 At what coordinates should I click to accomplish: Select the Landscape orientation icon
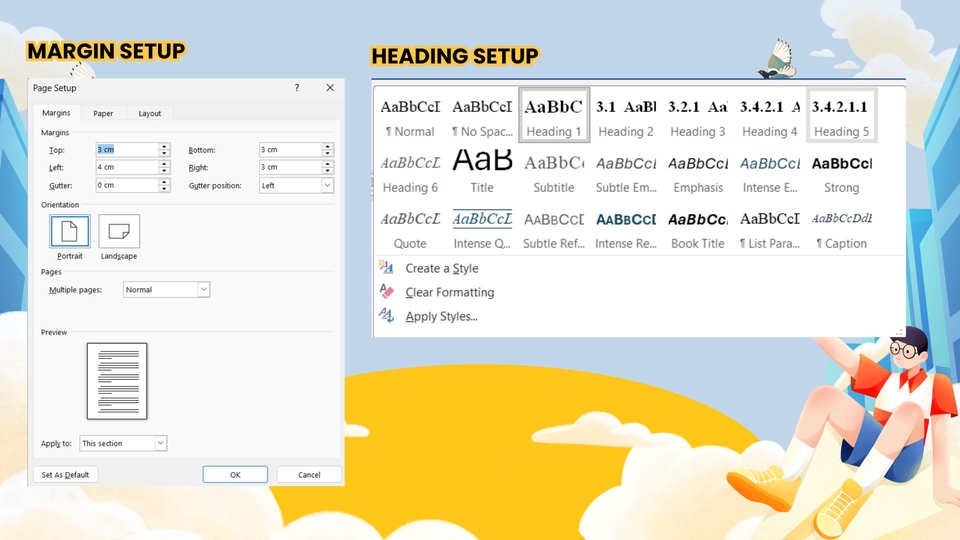119,232
